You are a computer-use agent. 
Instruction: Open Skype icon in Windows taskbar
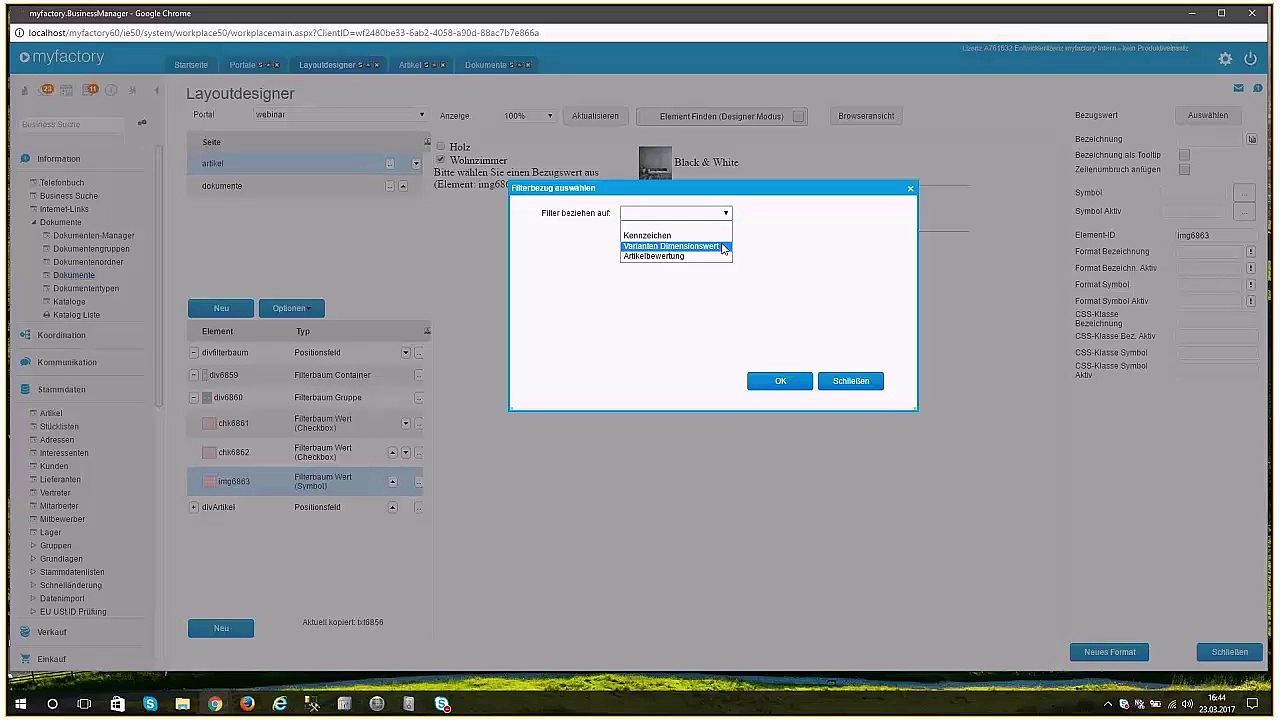click(150, 704)
